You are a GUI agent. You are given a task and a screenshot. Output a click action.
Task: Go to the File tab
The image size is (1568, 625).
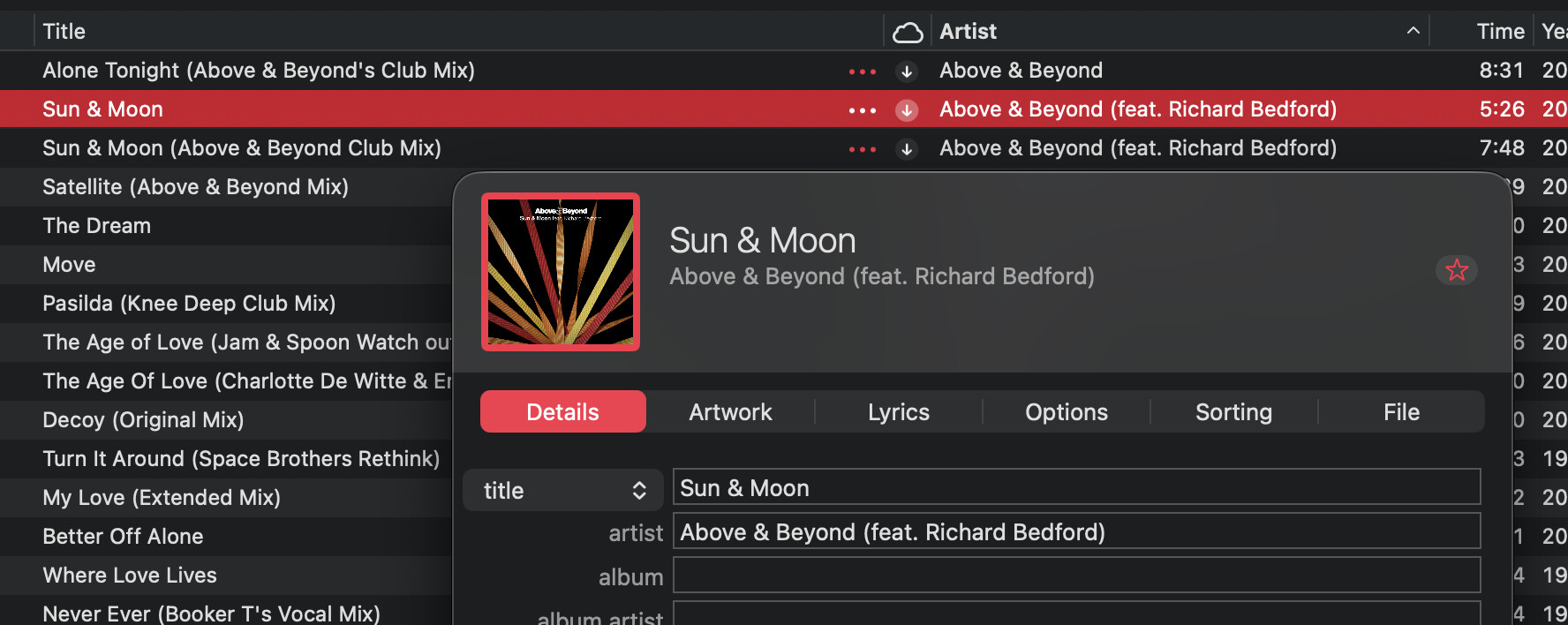point(1401,412)
